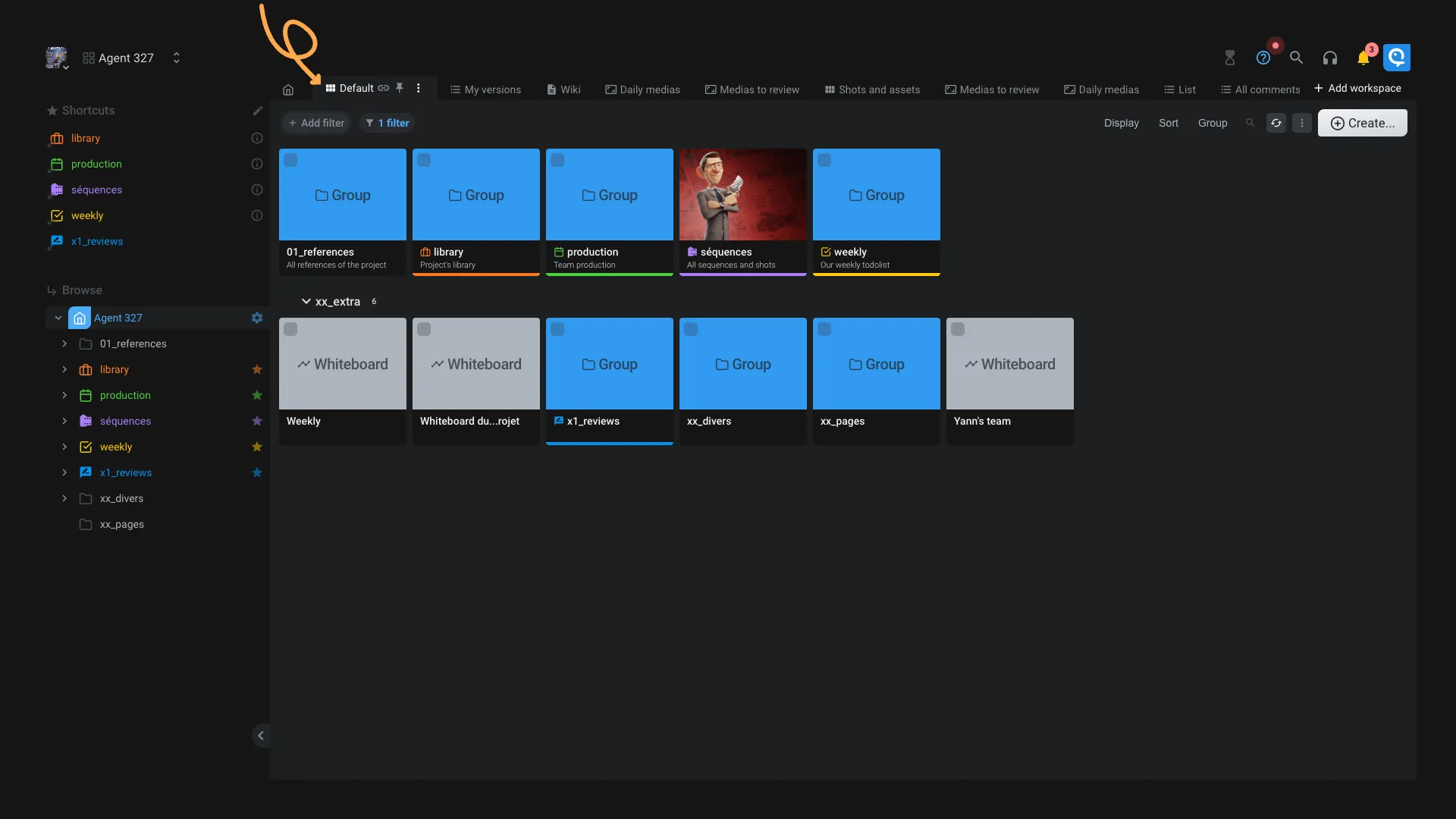
Task: Click the home icon in workspace tabs
Action: [x=288, y=89]
